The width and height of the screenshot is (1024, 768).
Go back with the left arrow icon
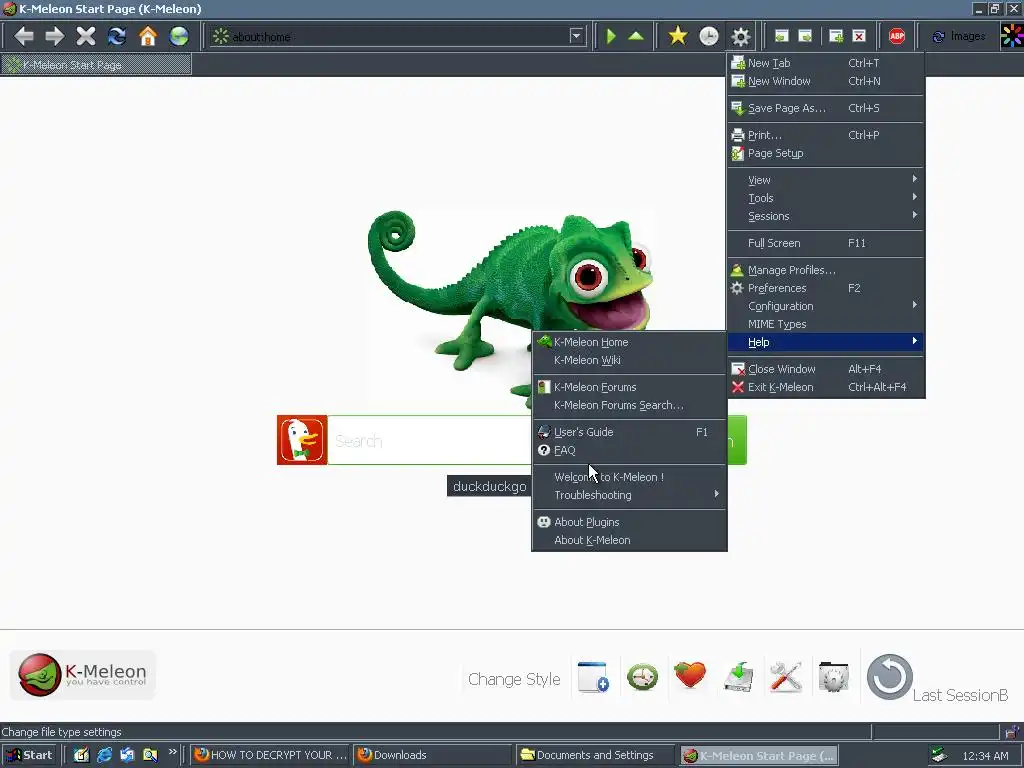pos(24,36)
